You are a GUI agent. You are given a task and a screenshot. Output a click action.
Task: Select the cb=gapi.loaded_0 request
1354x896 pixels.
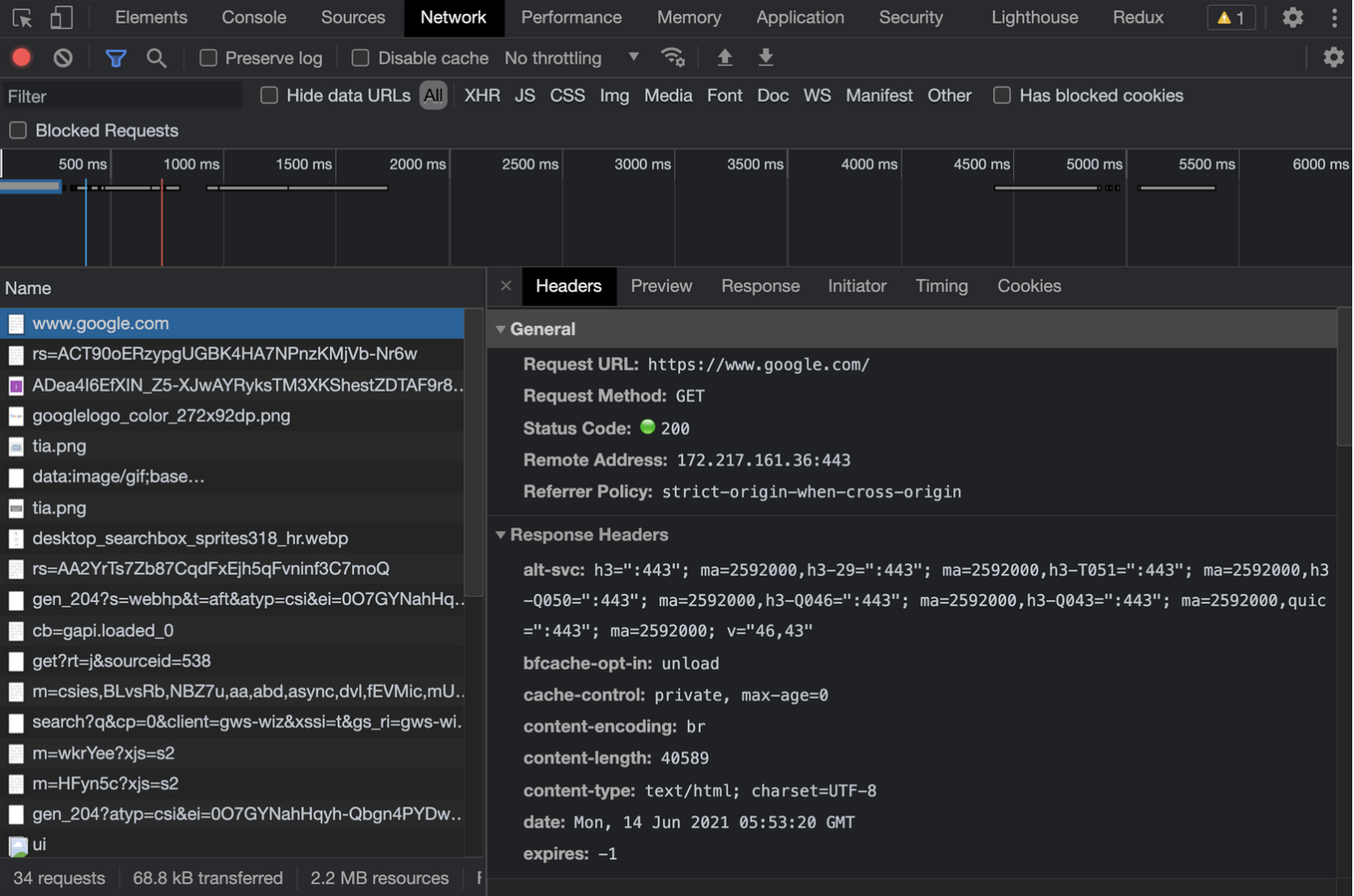(x=232, y=630)
